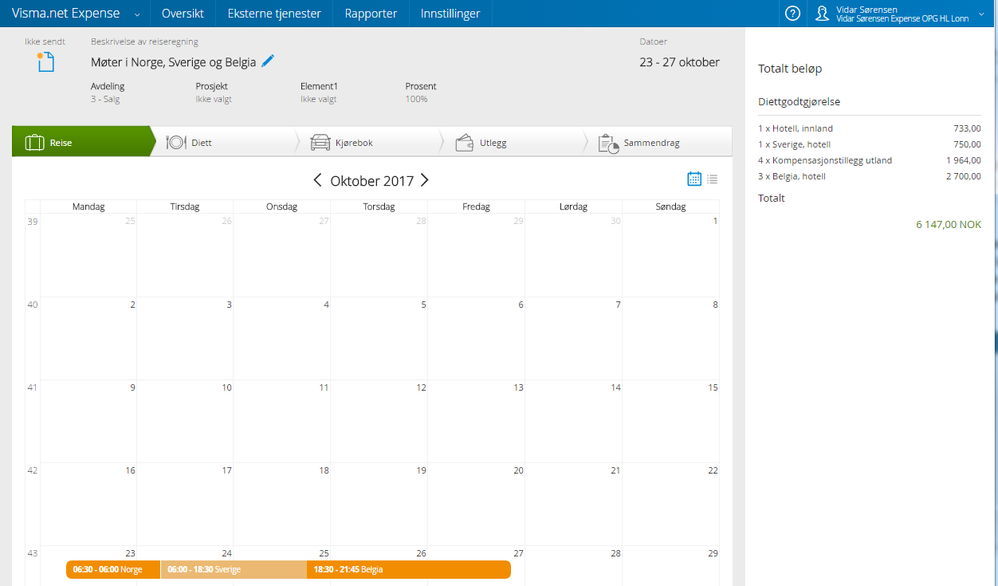Select calendar day 16
This screenshot has height=586, width=998.
click(x=130, y=471)
